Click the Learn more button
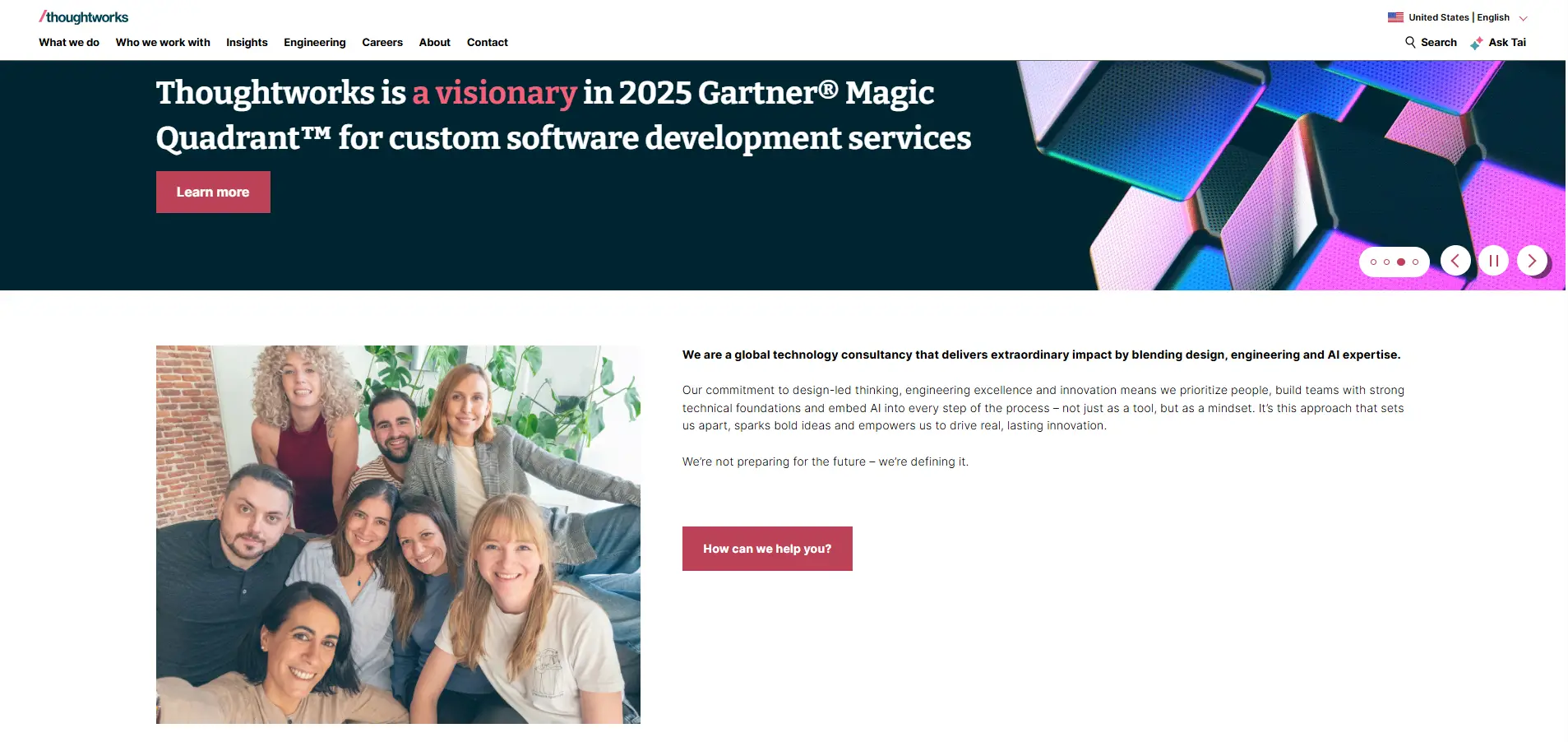This screenshot has height=742, width=1568. click(x=212, y=192)
